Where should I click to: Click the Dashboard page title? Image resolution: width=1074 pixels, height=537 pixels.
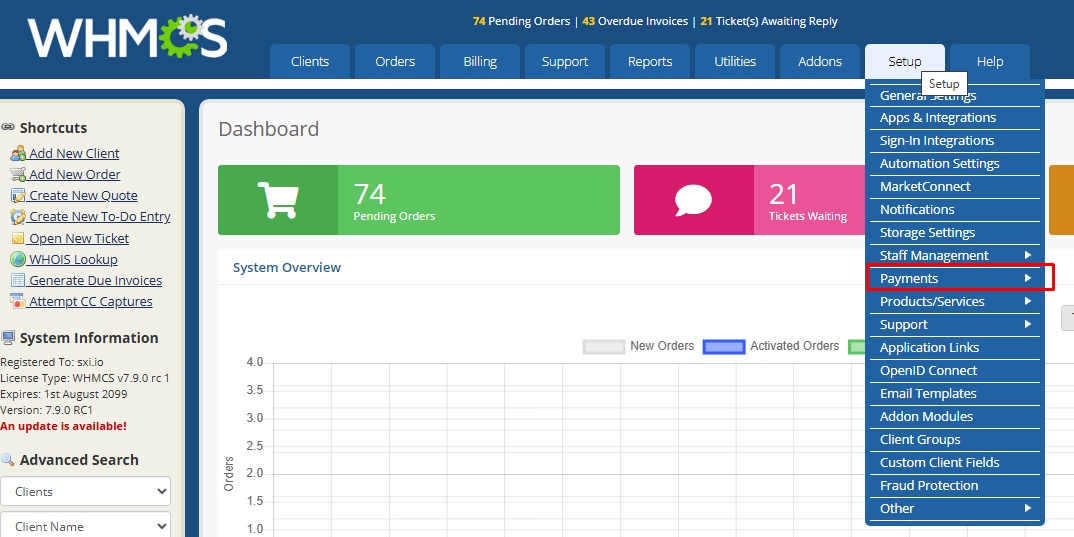[268, 129]
